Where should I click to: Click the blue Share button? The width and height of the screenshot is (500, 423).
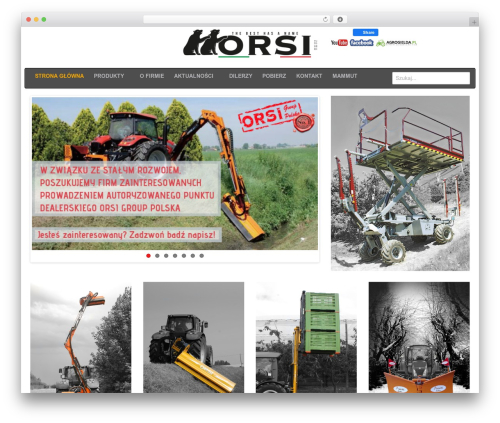pos(365,32)
